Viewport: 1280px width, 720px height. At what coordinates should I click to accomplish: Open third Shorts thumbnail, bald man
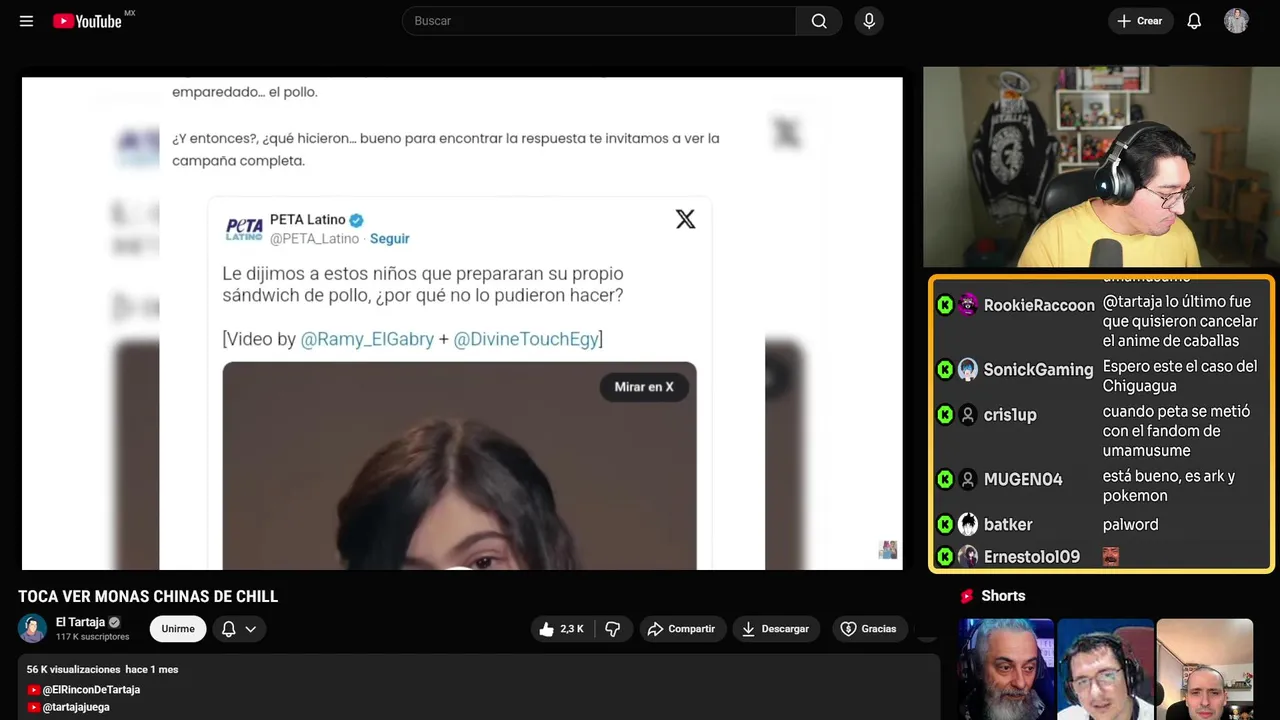pyautogui.click(x=1204, y=669)
